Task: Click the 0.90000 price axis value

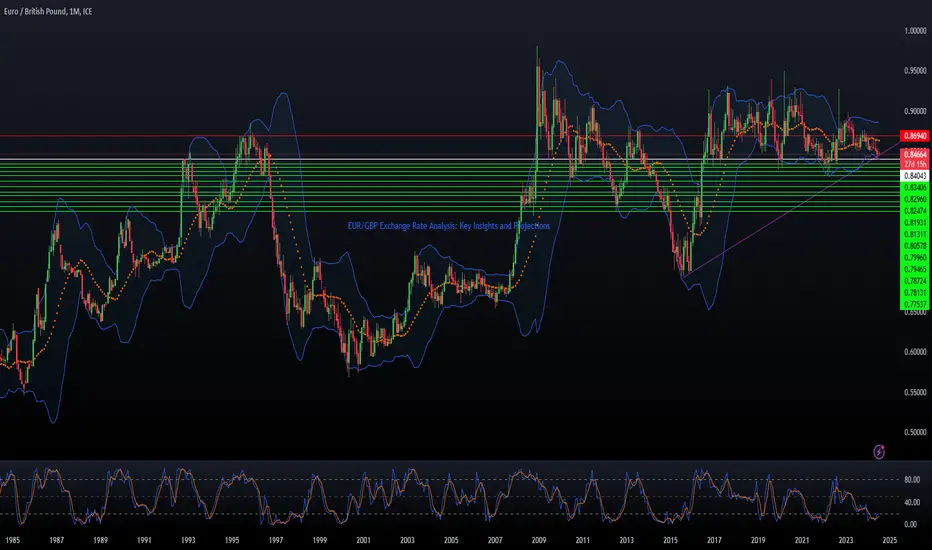Action: pyautogui.click(x=915, y=111)
